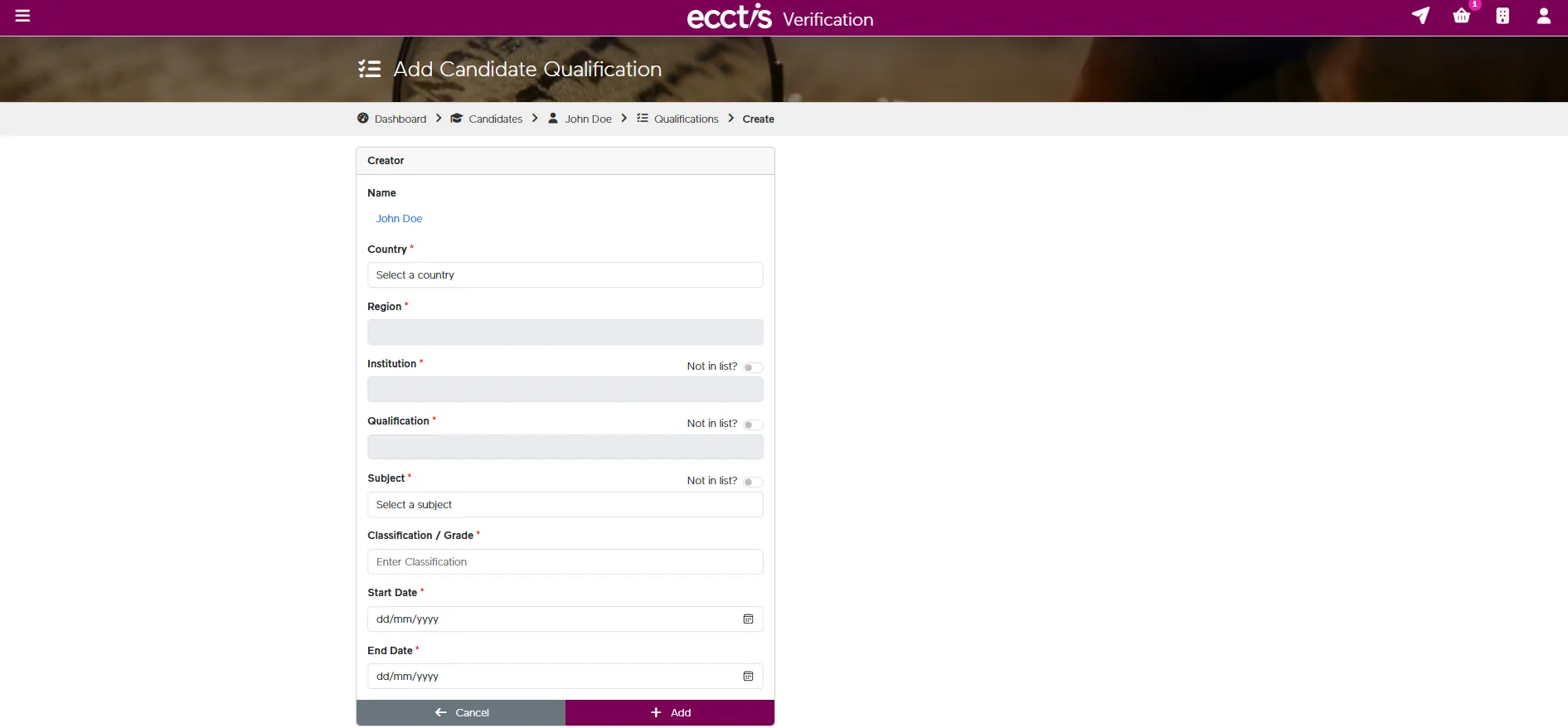Toggle Qualification 'Not in list?' switch
Image resolution: width=1568 pixels, height=728 pixels.
(x=752, y=425)
